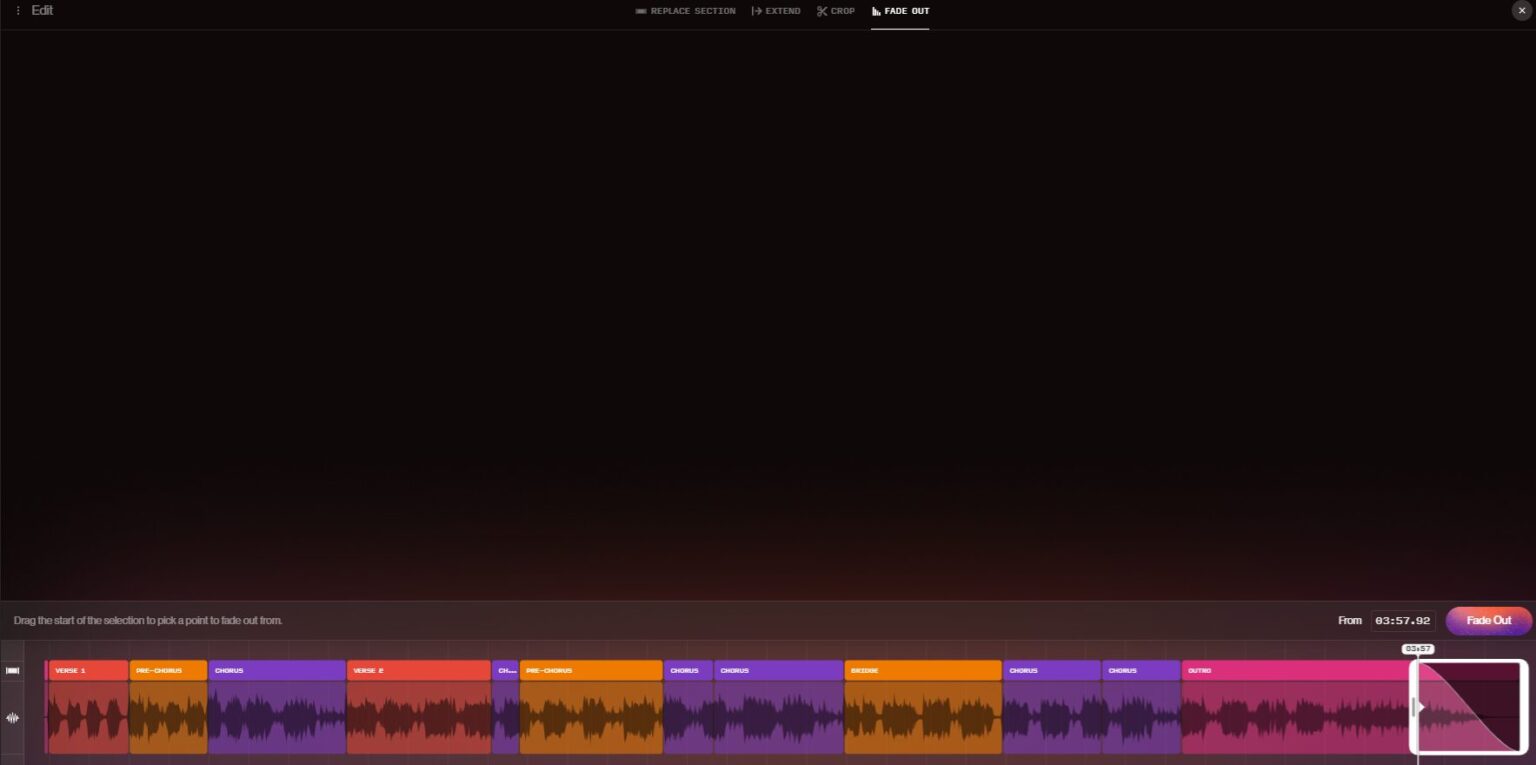Image resolution: width=1536 pixels, height=765 pixels.
Task: Click the sections track icon on the left
Action: [13, 671]
